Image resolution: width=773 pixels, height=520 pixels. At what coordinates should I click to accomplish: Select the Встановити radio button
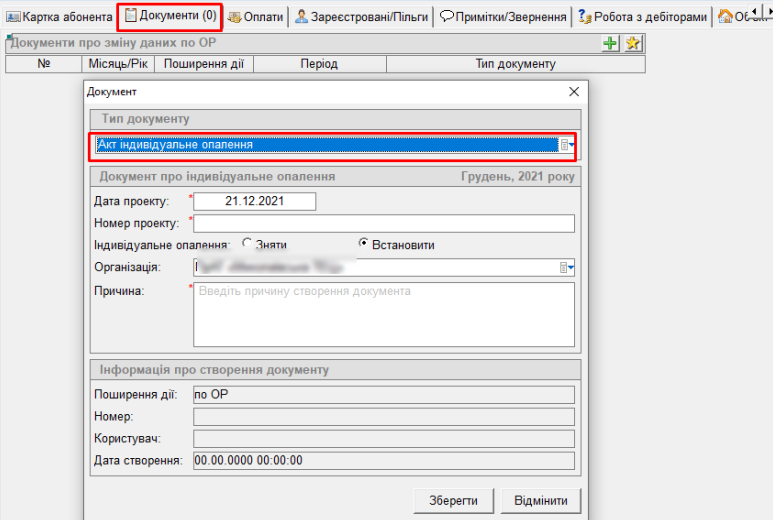364,244
